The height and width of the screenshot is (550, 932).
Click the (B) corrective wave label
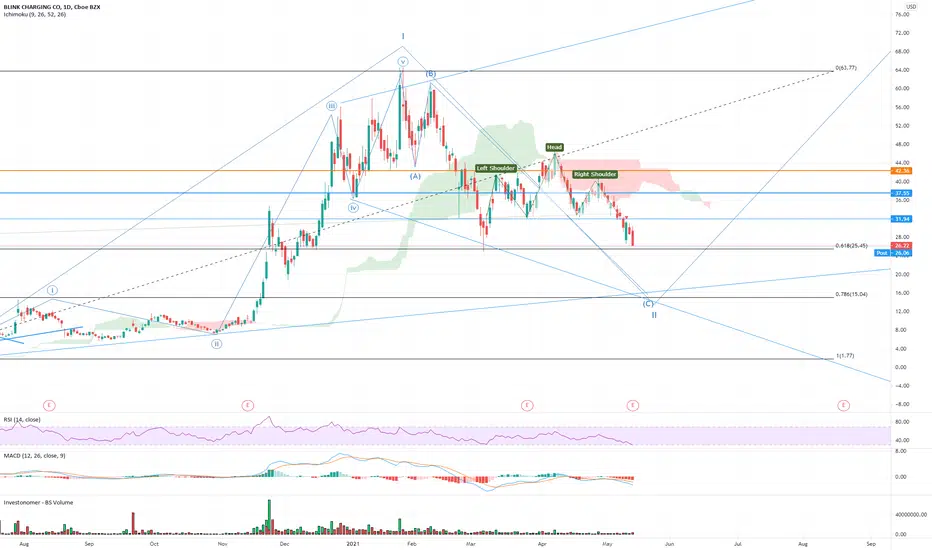(430, 74)
